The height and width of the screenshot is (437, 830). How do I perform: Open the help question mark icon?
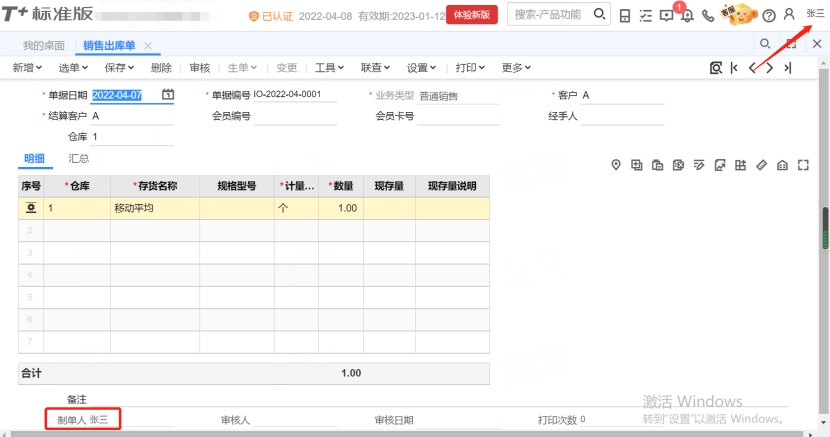[769, 16]
